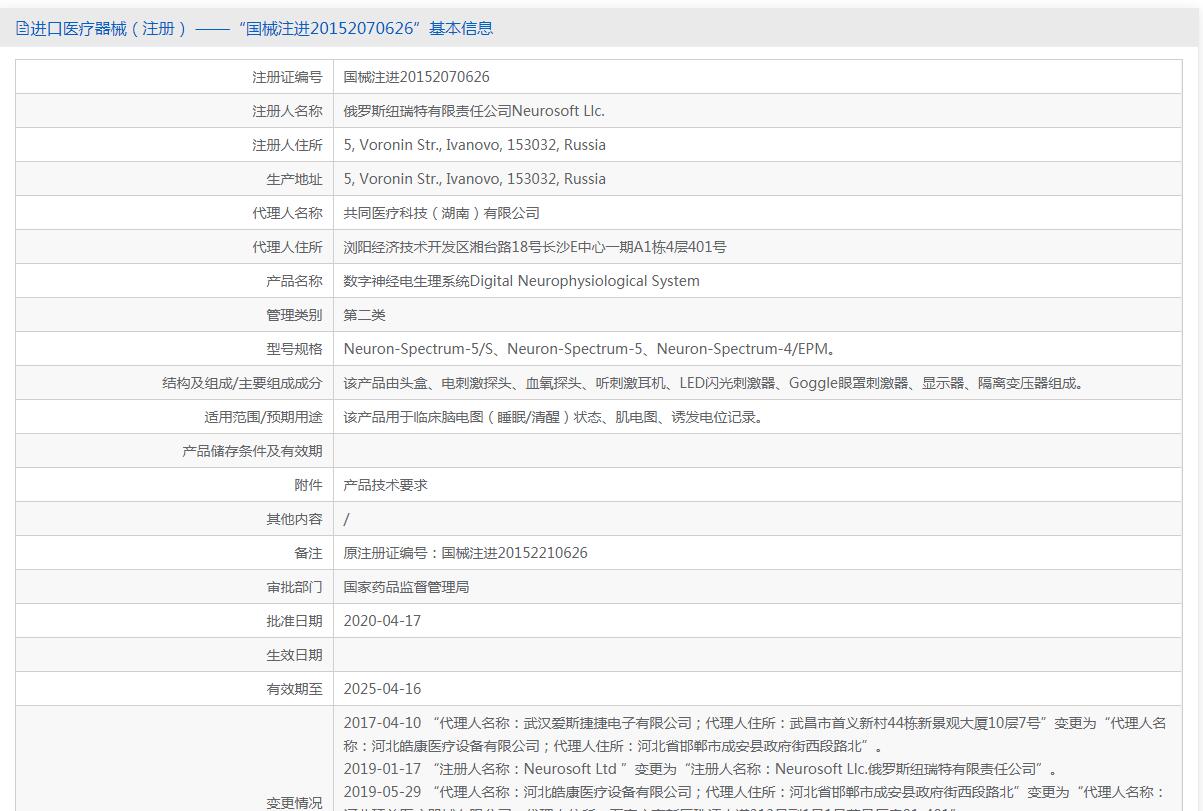Click the address value in the 注册人住所 row

tap(474, 145)
